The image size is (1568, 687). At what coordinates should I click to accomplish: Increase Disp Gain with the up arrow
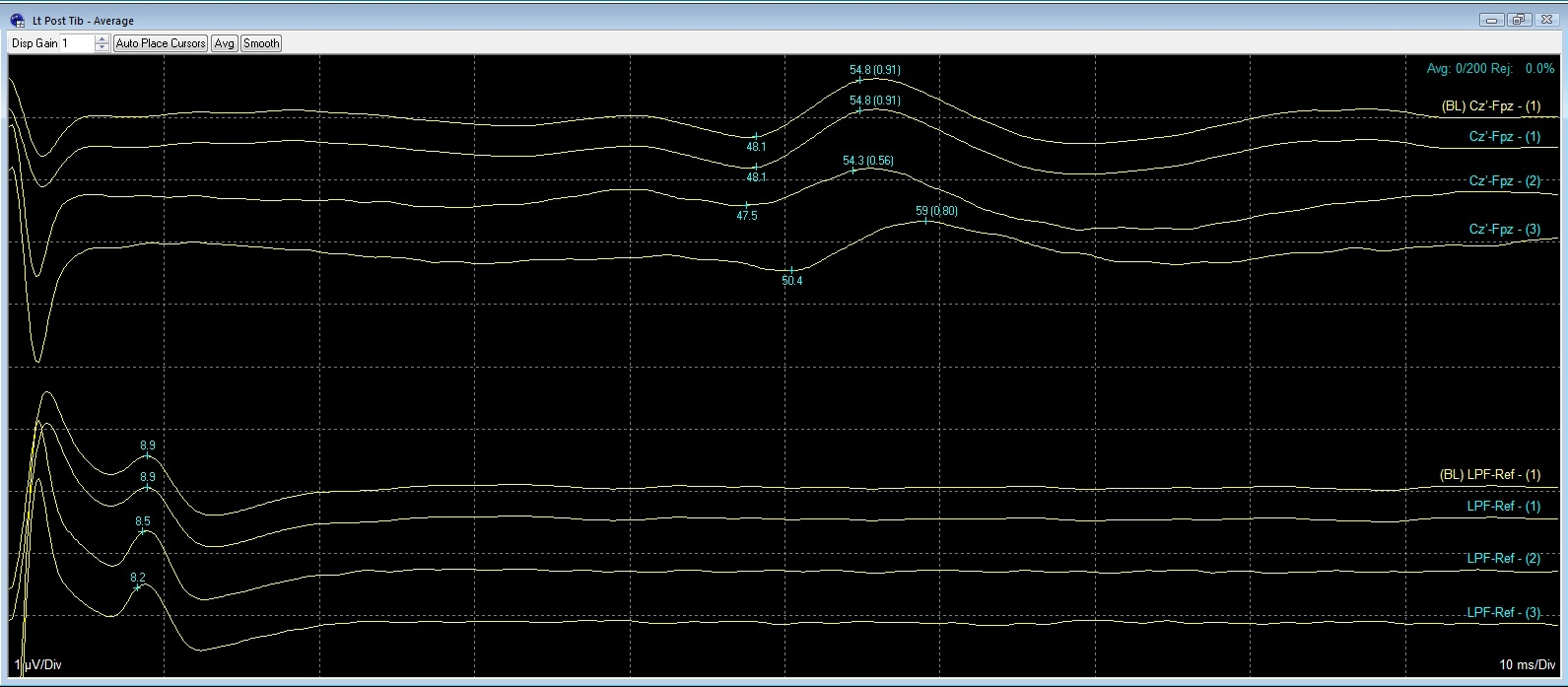pyautogui.click(x=102, y=39)
